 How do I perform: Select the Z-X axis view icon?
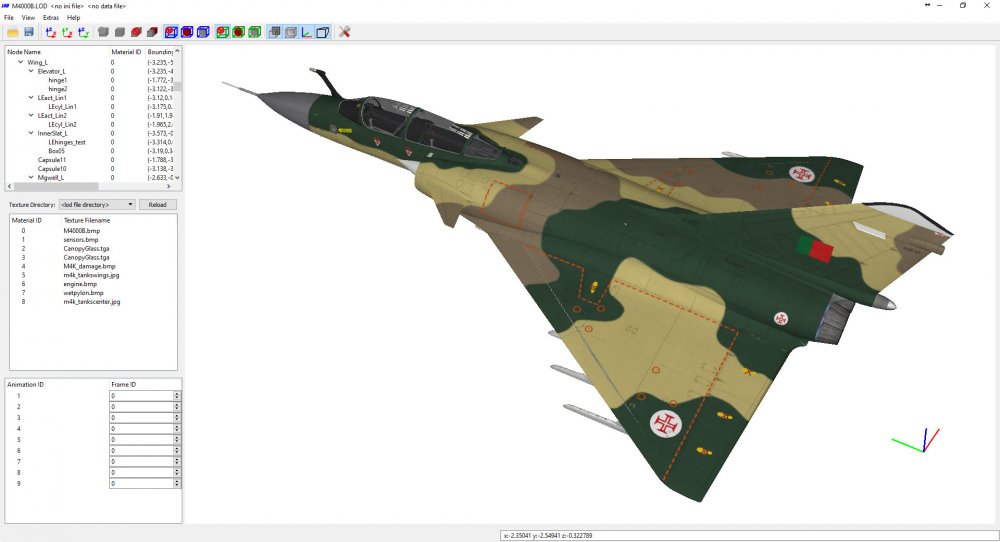tap(51, 32)
